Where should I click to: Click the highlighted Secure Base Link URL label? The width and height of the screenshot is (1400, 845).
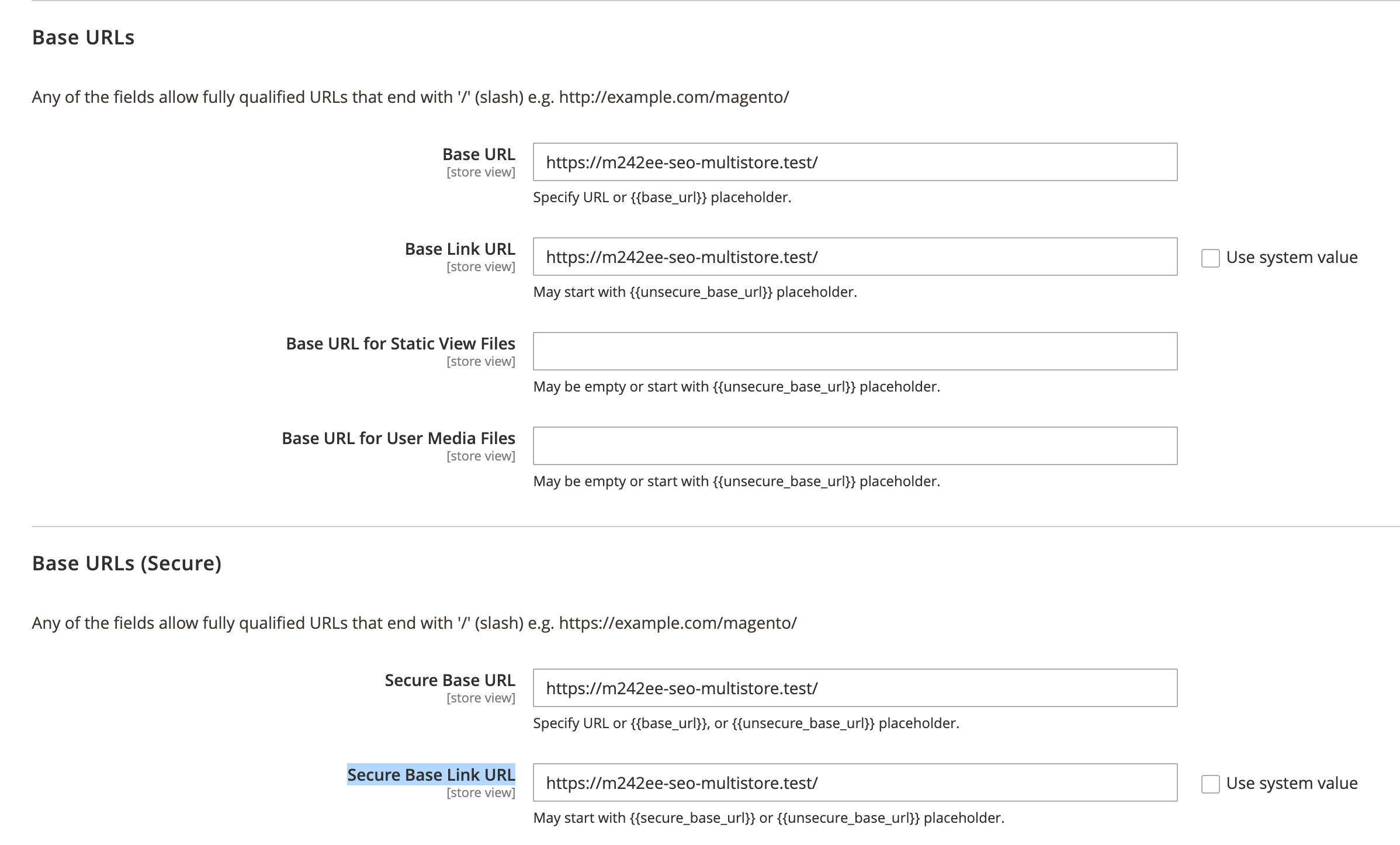pos(431,774)
